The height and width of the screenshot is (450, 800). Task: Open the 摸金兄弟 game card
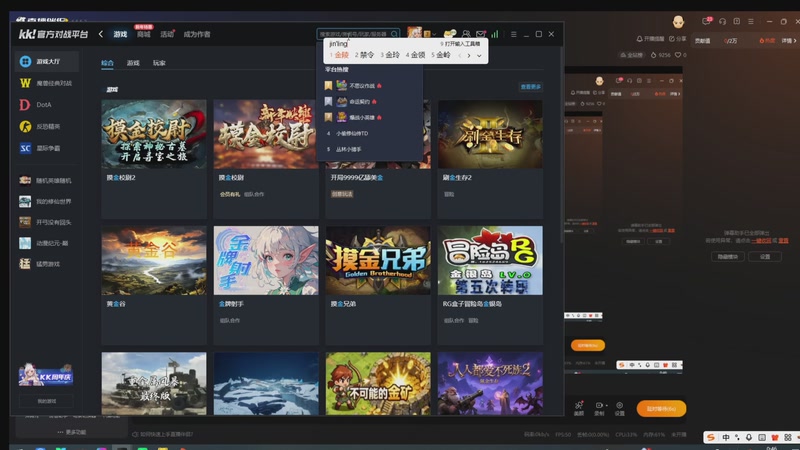pos(378,285)
